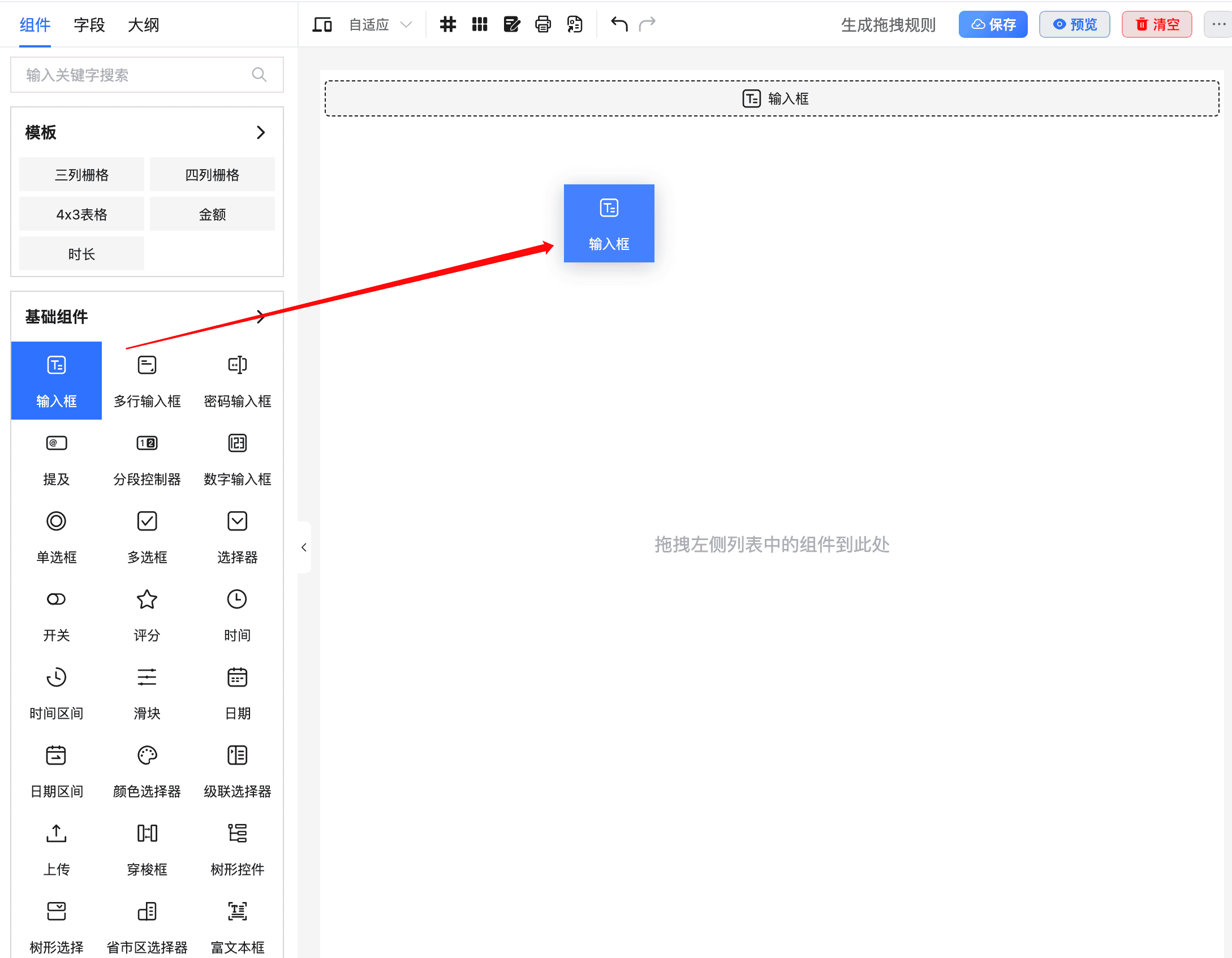Click the hash grid icon in toolbar

click(448, 24)
